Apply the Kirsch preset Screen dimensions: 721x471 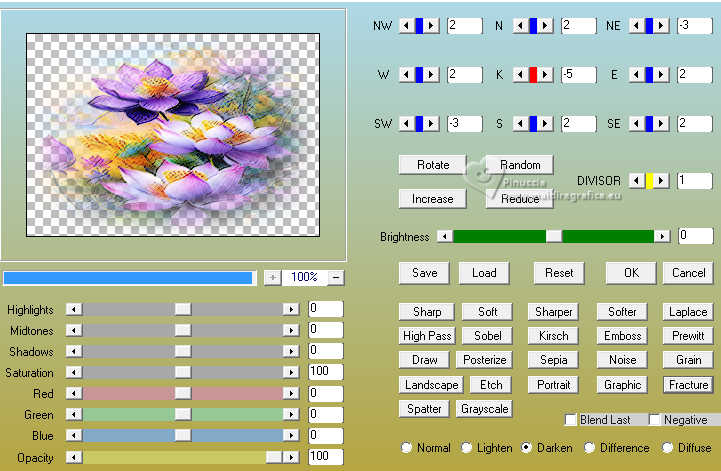pos(553,336)
